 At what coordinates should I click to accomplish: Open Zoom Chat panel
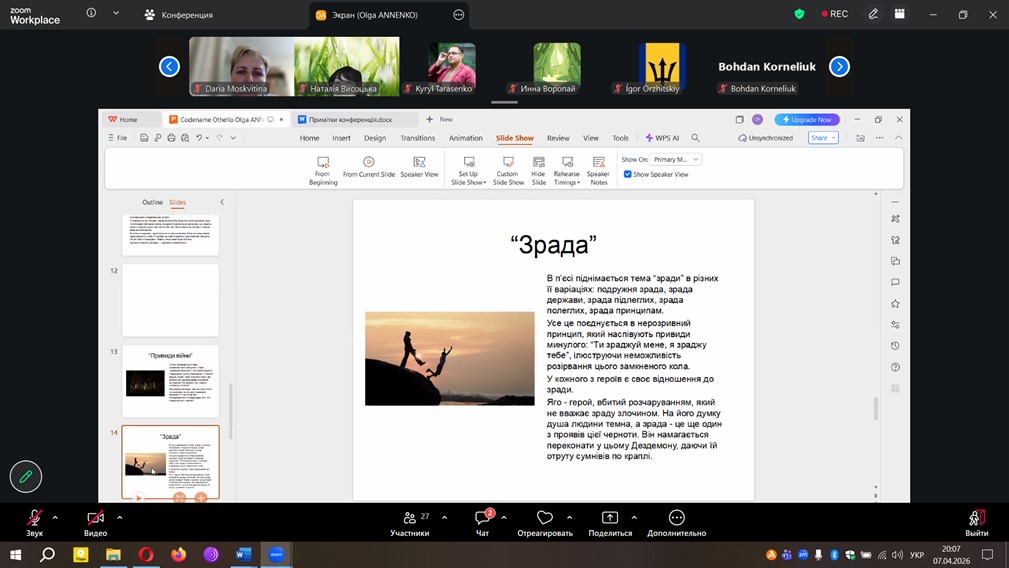click(482, 518)
